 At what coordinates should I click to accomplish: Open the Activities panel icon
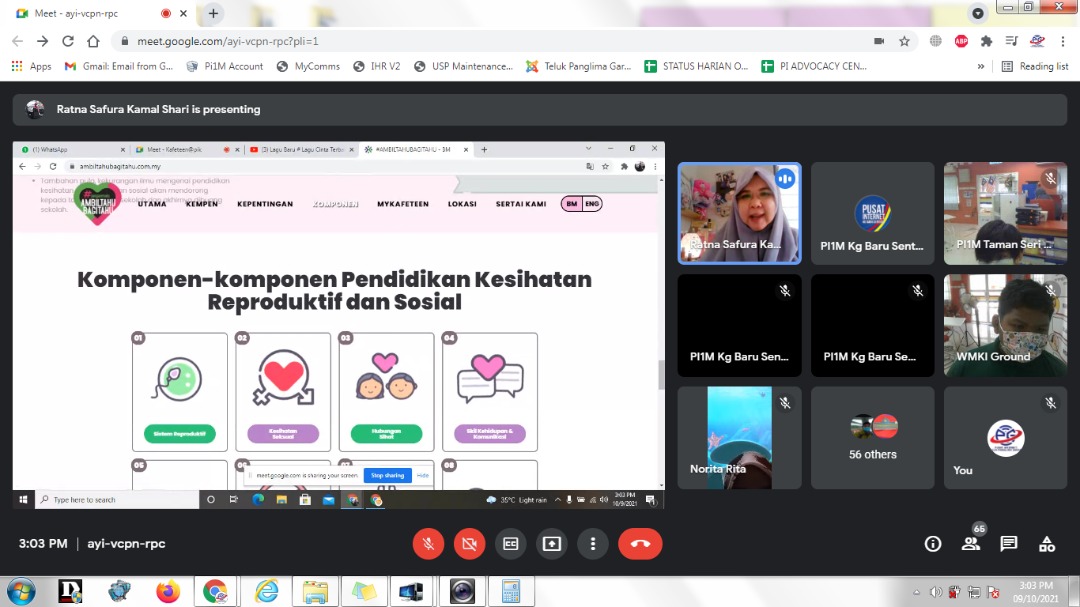point(1047,544)
